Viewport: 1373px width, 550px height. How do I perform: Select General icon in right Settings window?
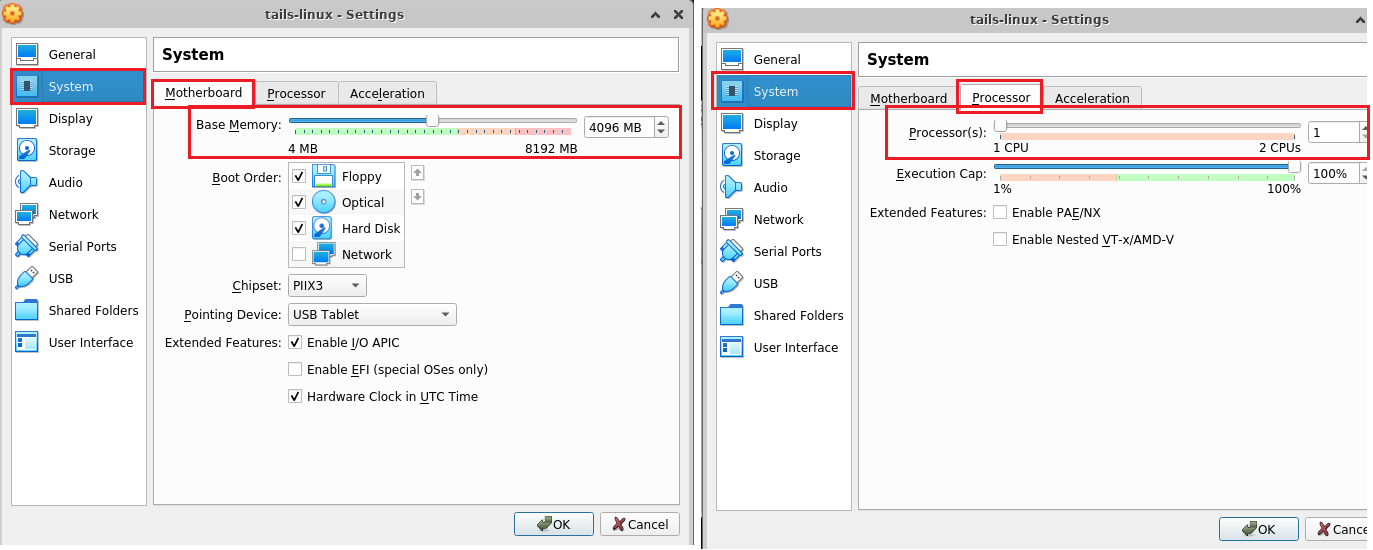click(x=733, y=59)
